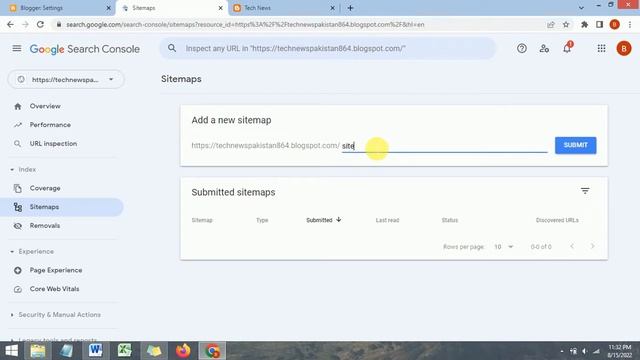The width and height of the screenshot is (640, 360).
Task: Click the Type column header
Action: (x=262, y=220)
